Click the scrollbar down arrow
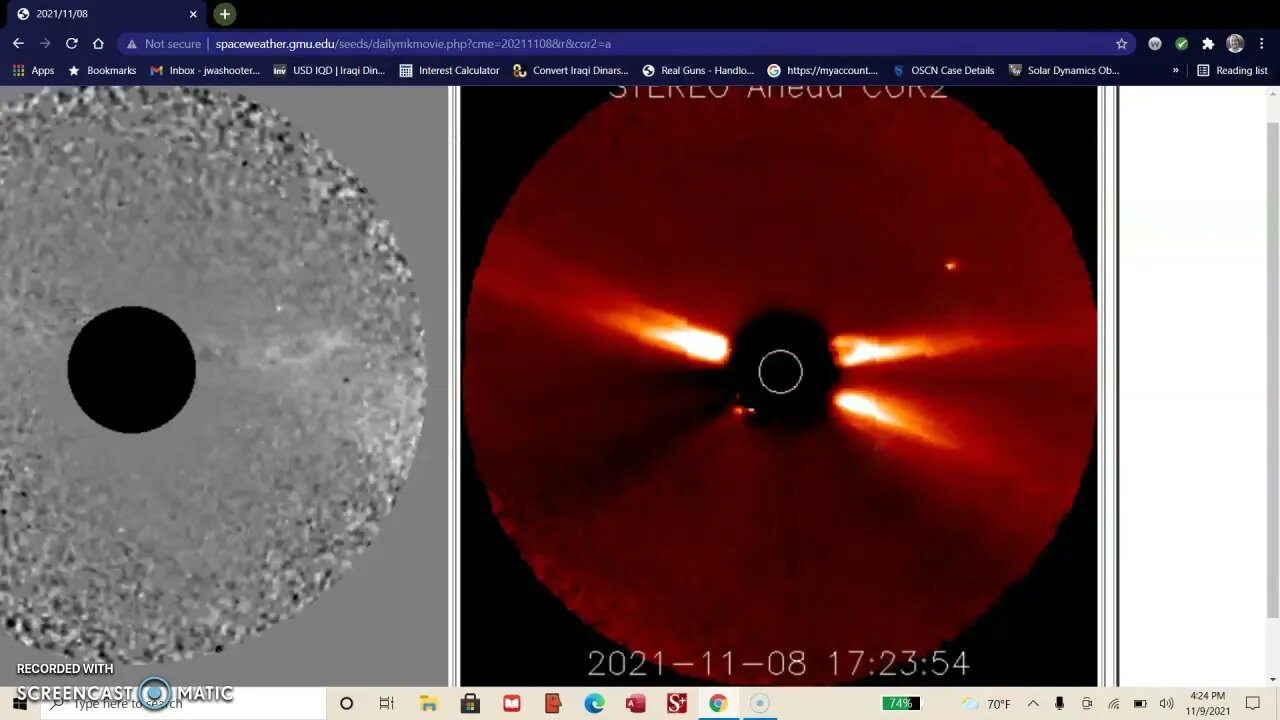 (1272, 679)
